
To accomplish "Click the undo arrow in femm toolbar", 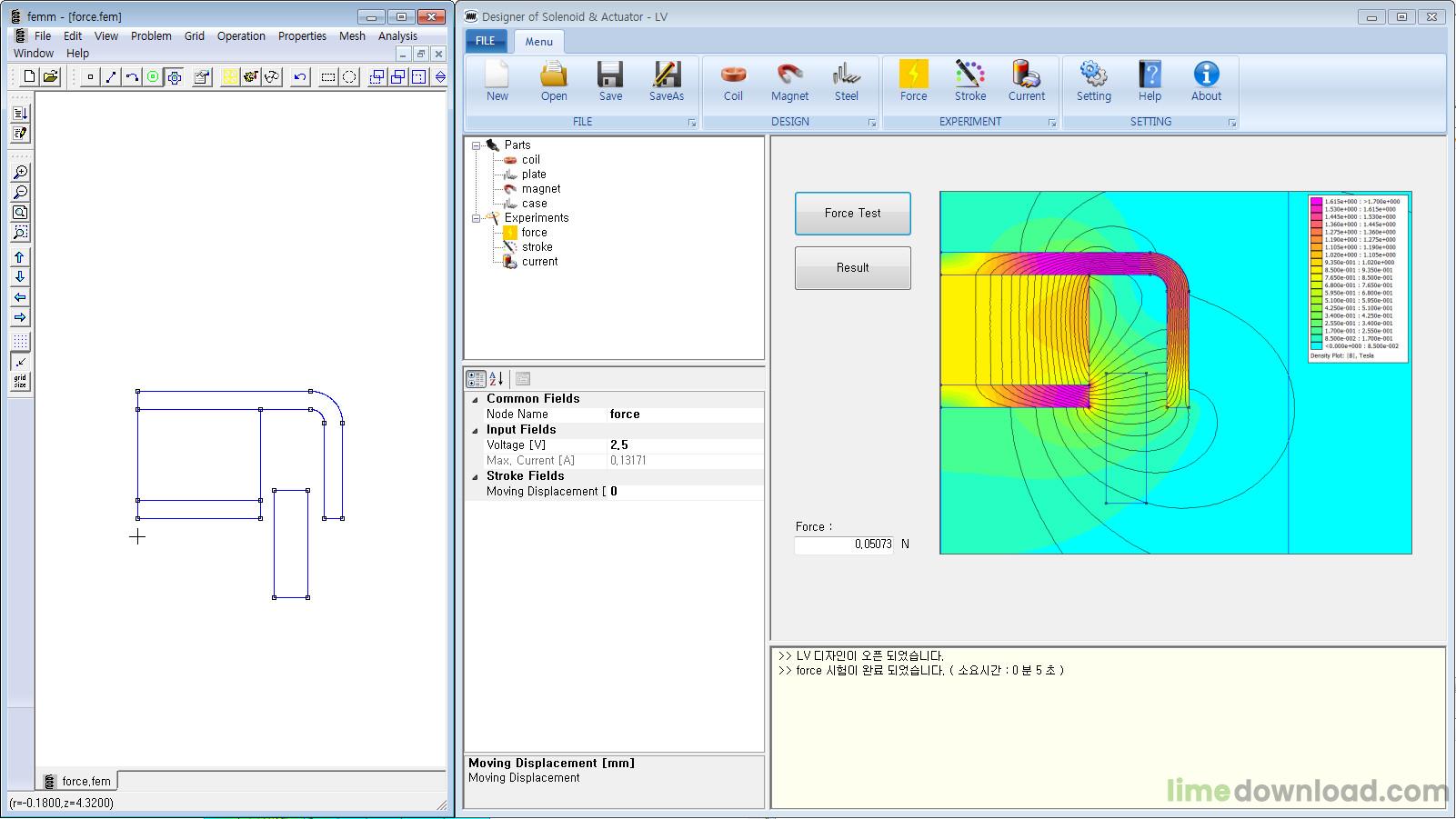I will pyautogui.click(x=300, y=77).
